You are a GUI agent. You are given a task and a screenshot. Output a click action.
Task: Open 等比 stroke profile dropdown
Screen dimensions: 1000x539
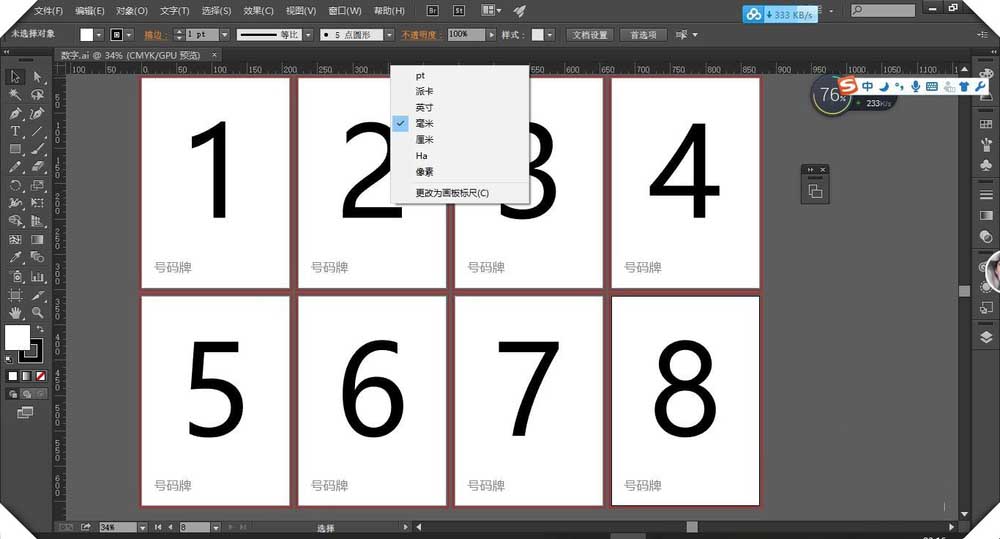coord(308,34)
